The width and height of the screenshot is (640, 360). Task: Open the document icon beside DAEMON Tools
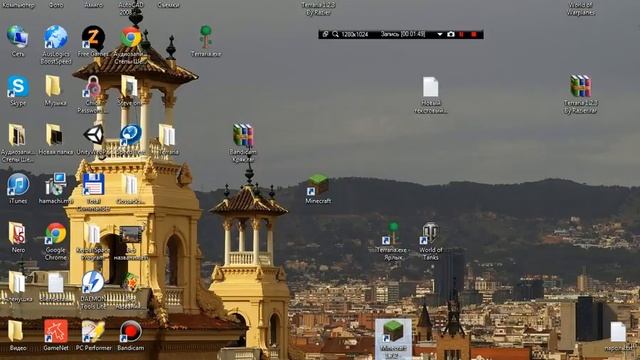[56, 282]
